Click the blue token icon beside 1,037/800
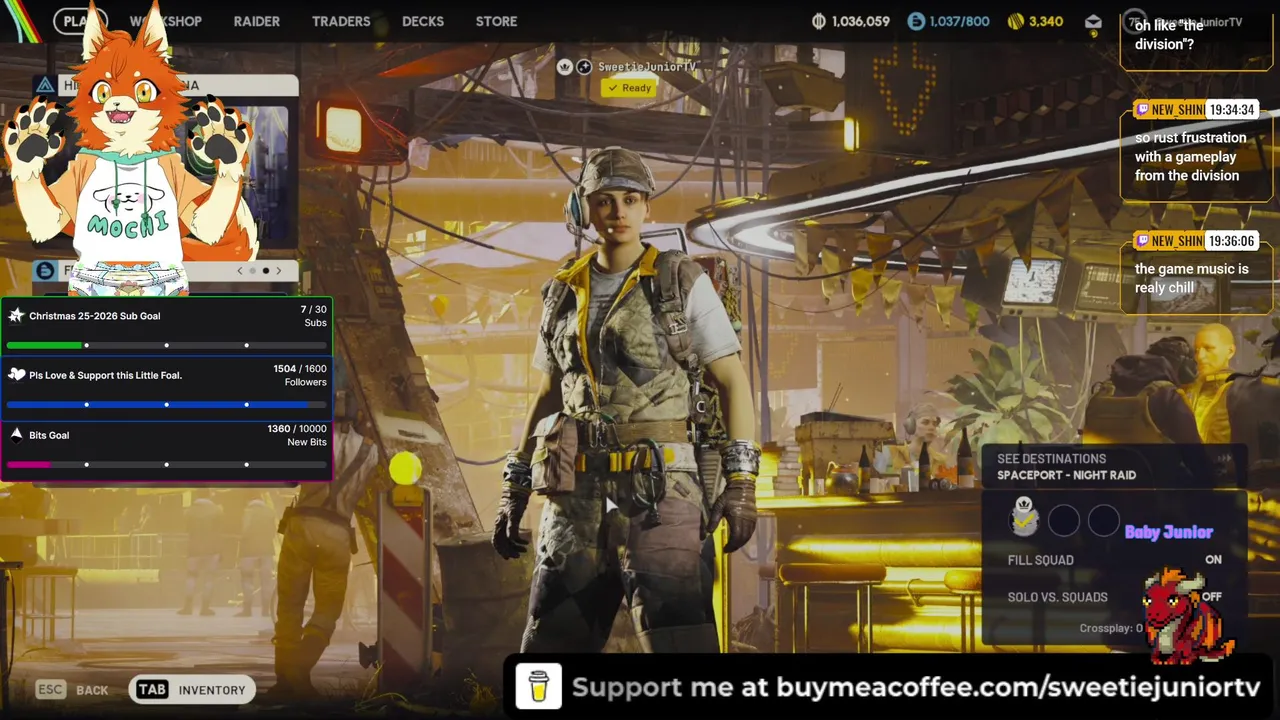The height and width of the screenshot is (720, 1280). (916, 21)
